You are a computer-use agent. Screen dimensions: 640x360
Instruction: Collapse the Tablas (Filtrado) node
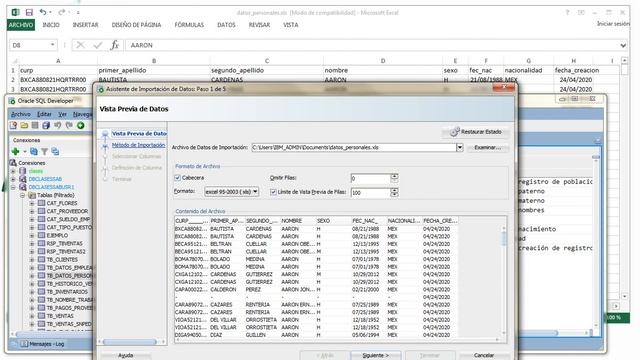(23, 195)
